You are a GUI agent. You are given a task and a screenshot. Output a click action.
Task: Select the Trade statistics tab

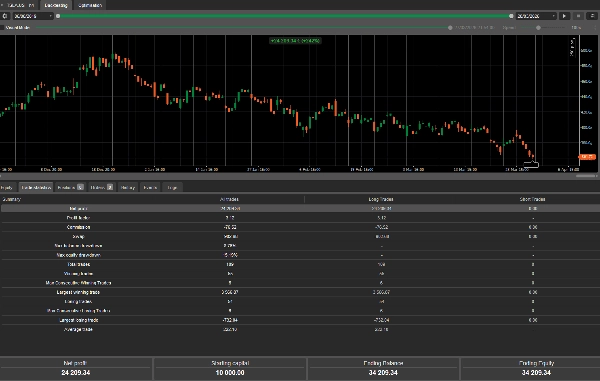36,187
